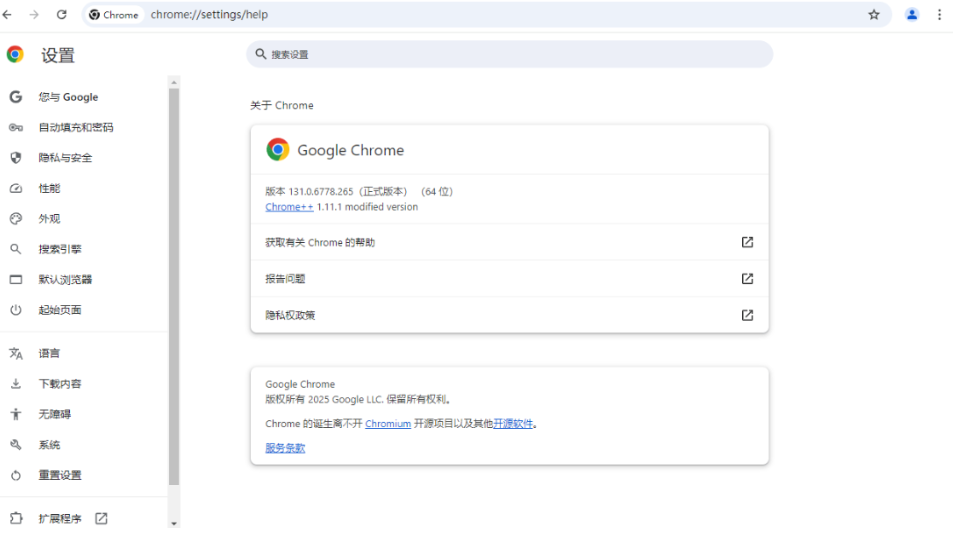This screenshot has width=953, height=545.
Task: Click the browser window icon beside 默认浏览器
Action: point(16,279)
